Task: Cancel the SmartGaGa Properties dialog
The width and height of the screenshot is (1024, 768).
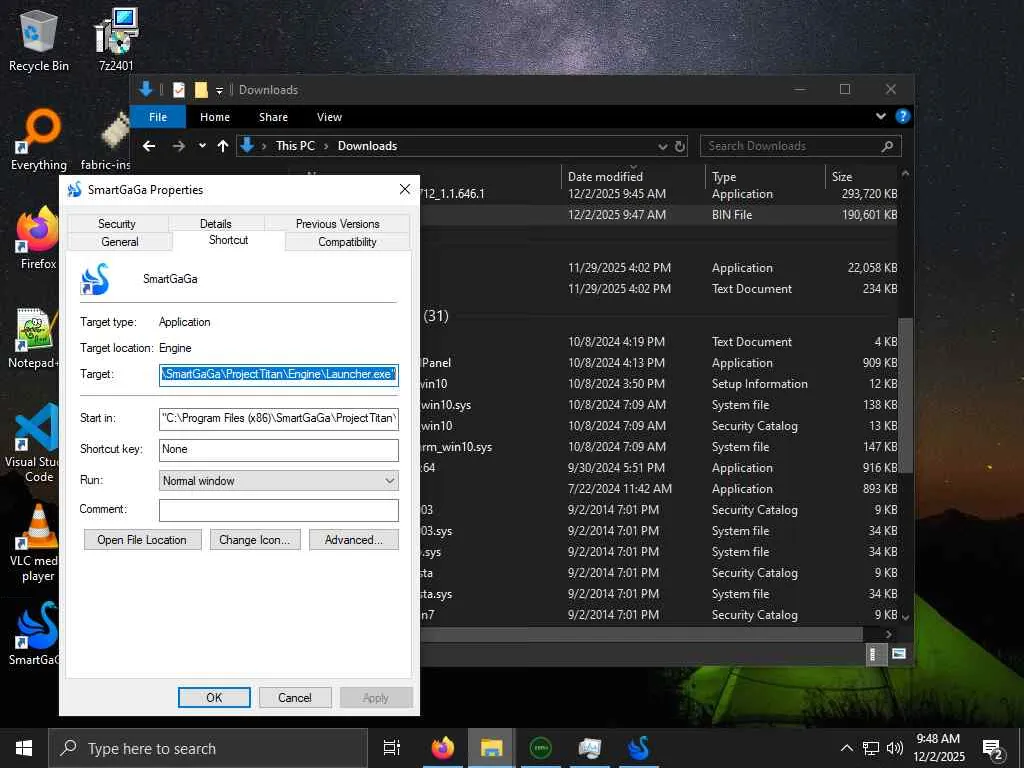Action: (x=295, y=697)
